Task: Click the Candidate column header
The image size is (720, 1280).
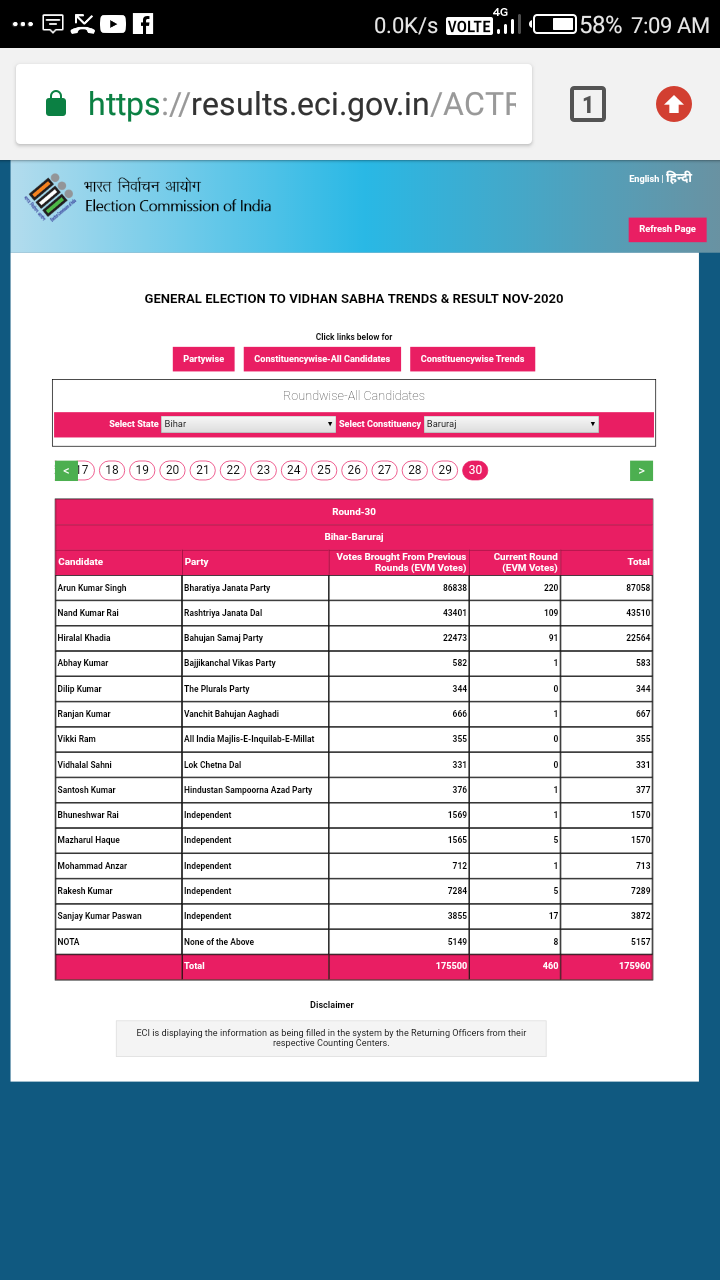Action: pos(118,562)
